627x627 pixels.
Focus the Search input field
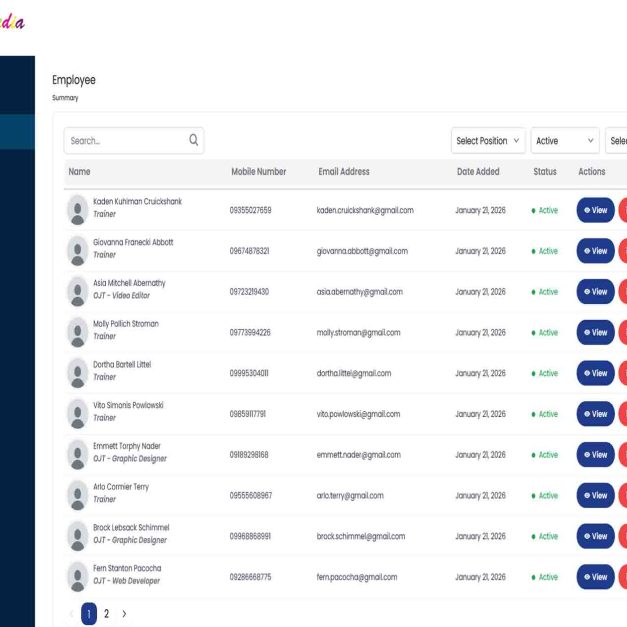(134, 140)
